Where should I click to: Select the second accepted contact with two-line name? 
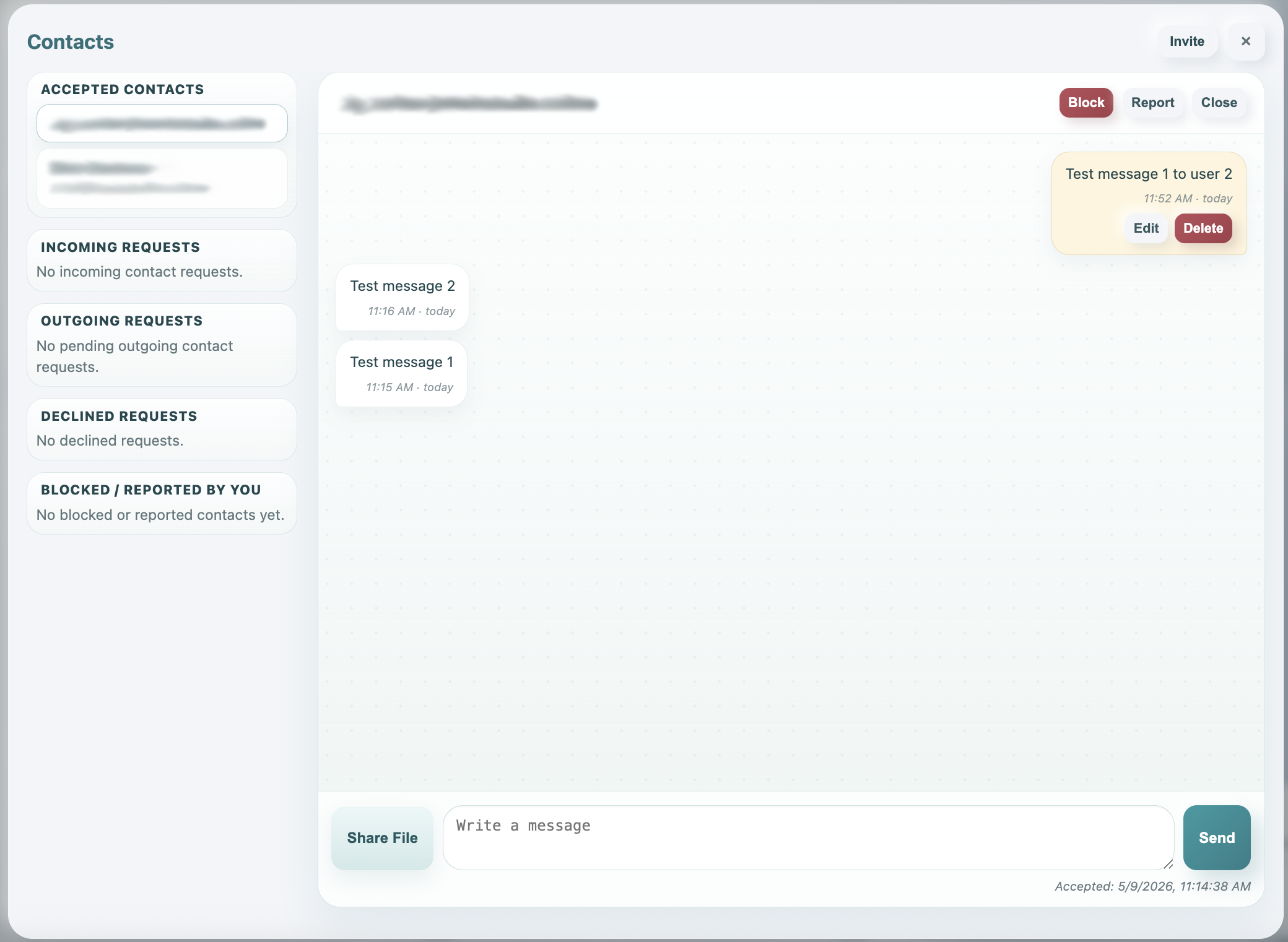162,178
